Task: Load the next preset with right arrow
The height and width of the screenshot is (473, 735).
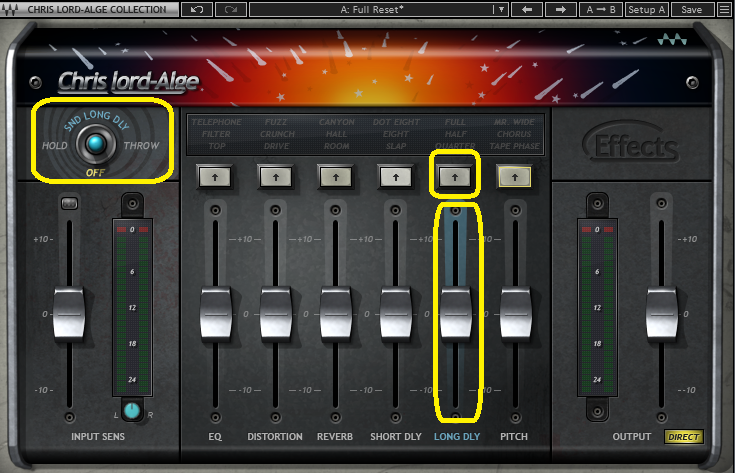Action: [560, 10]
